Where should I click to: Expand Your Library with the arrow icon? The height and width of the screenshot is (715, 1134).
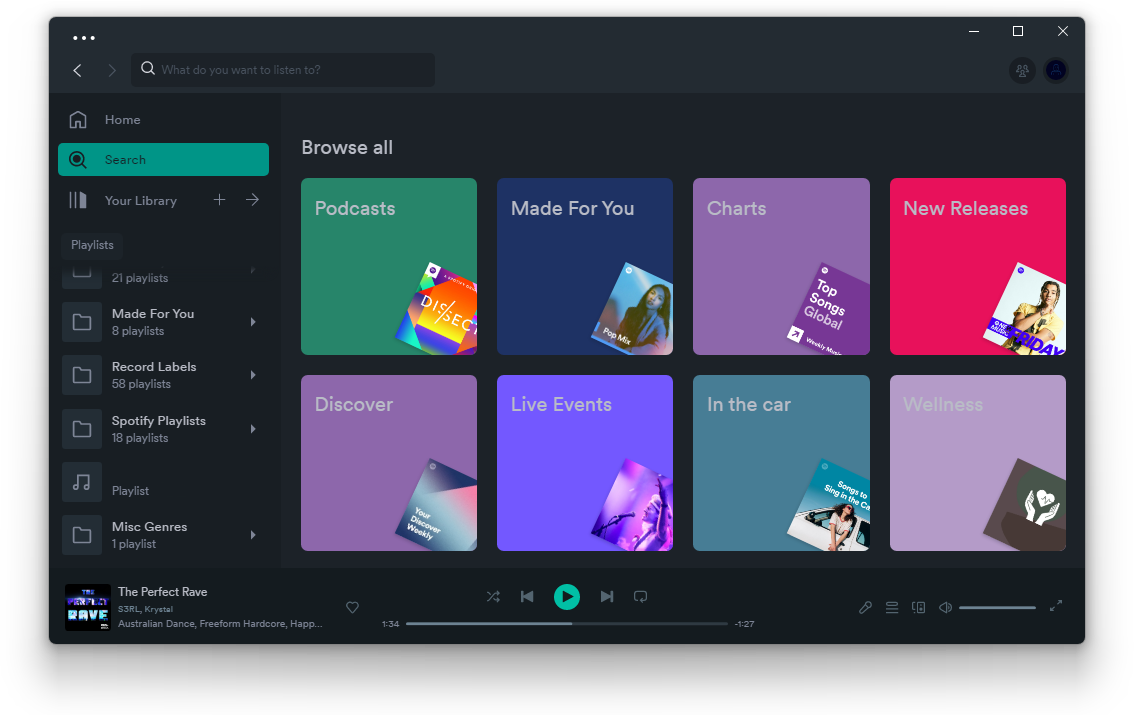coord(252,200)
